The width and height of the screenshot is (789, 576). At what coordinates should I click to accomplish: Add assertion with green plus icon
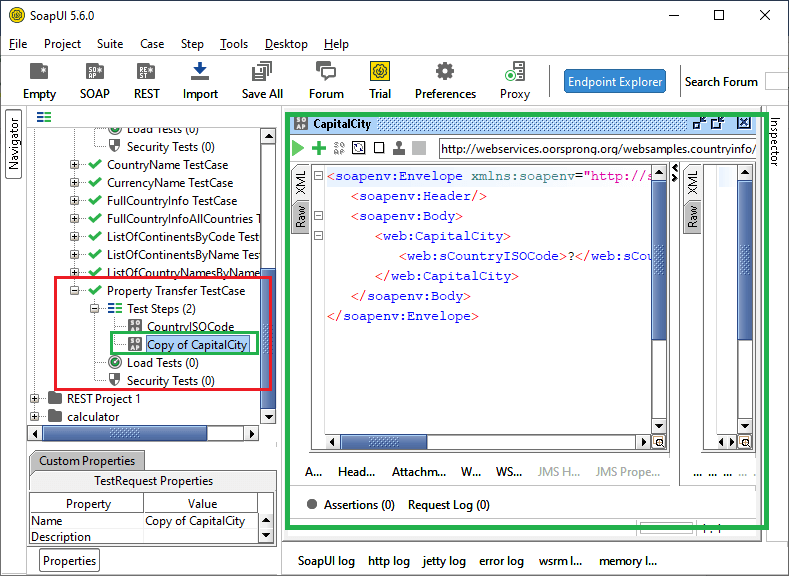point(319,148)
